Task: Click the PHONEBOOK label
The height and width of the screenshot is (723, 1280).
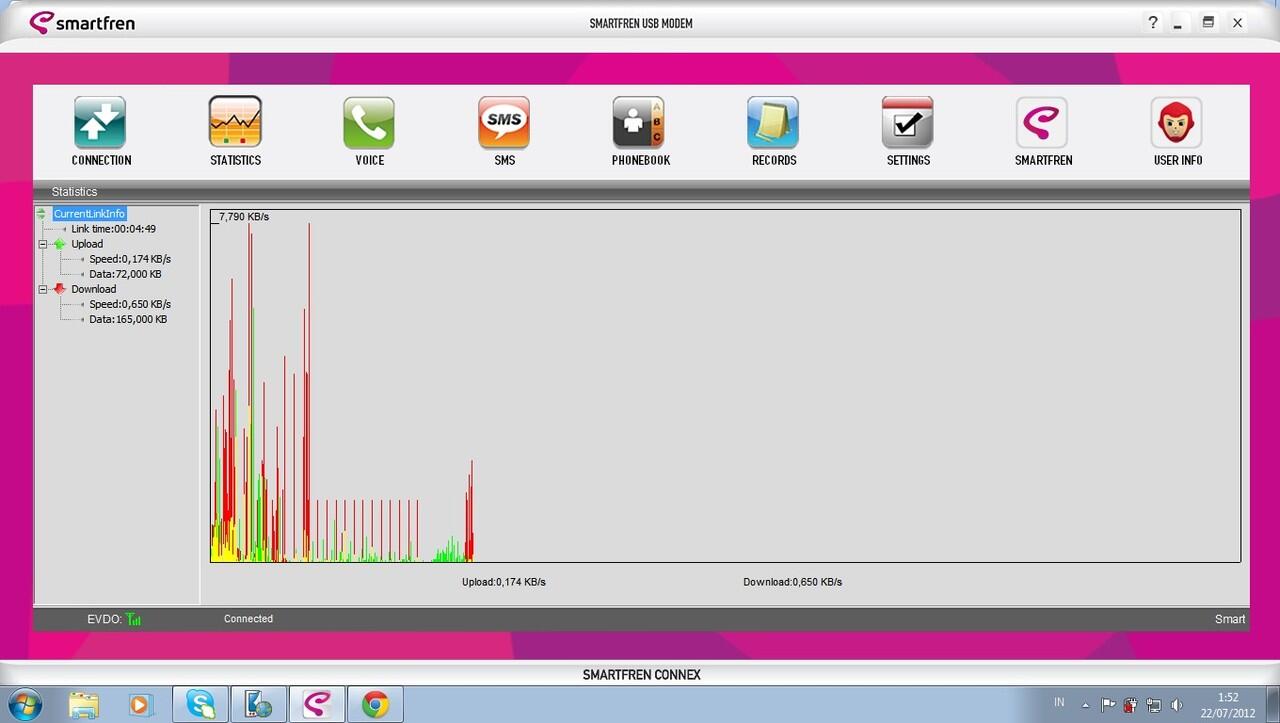Action: pyautogui.click(x=641, y=160)
